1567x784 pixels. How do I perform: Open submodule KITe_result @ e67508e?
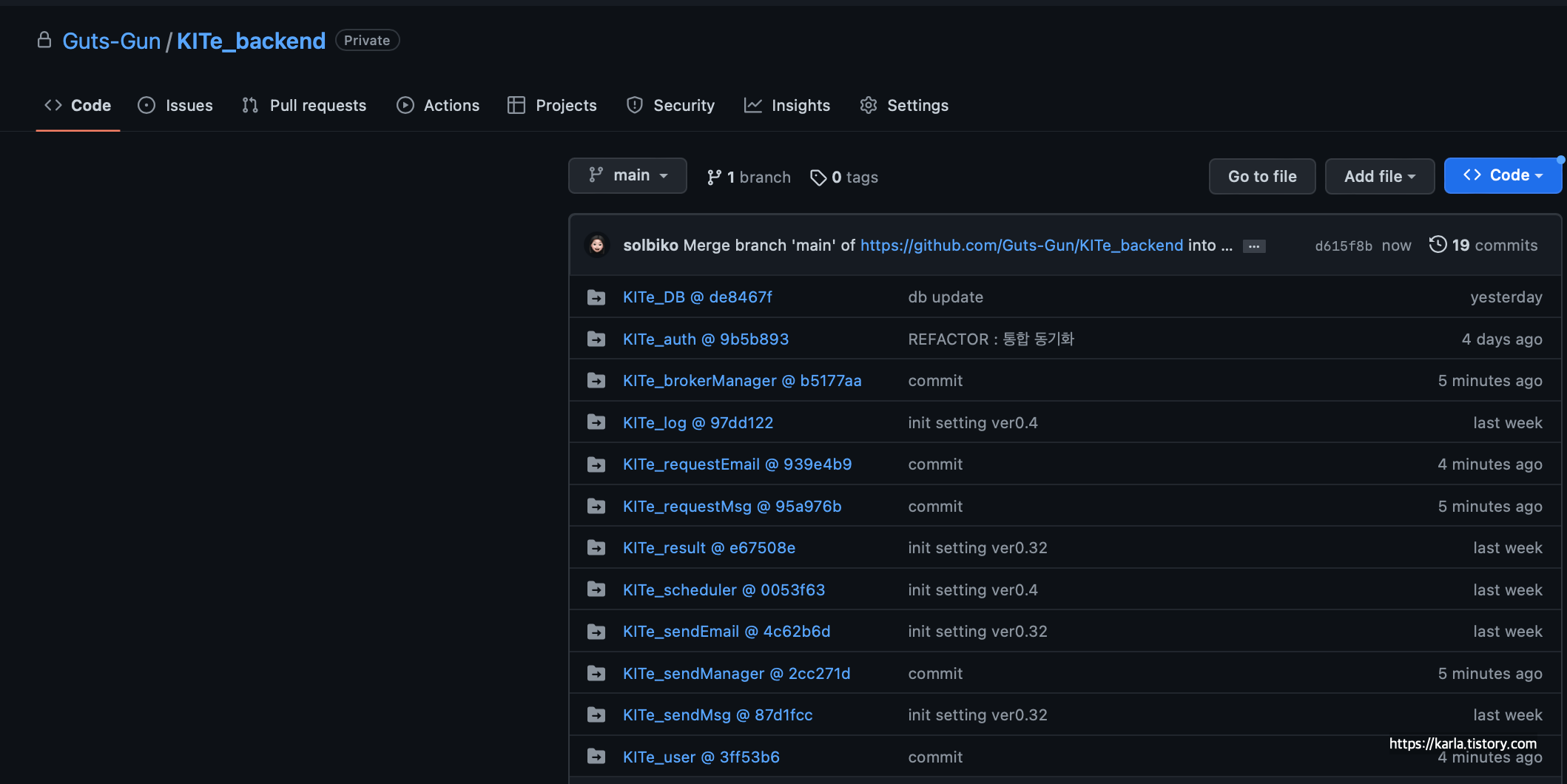click(x=709, y=547)
